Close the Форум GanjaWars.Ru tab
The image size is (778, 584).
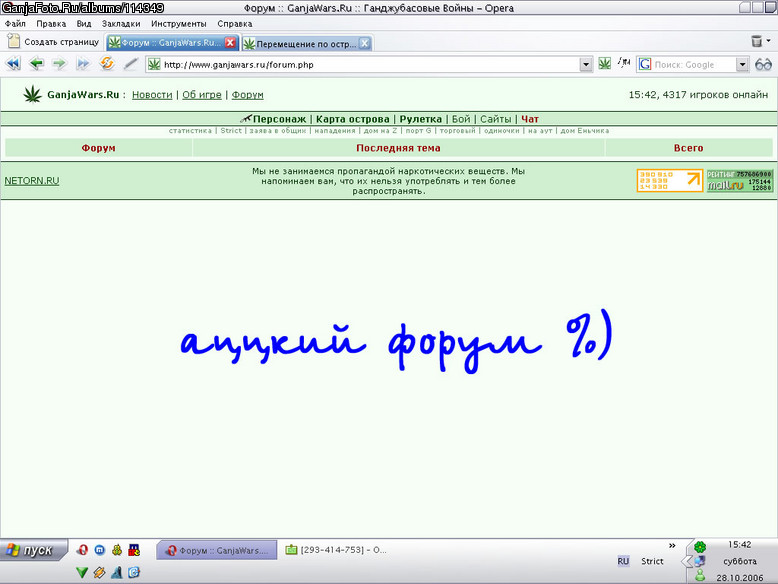[230, 43]
